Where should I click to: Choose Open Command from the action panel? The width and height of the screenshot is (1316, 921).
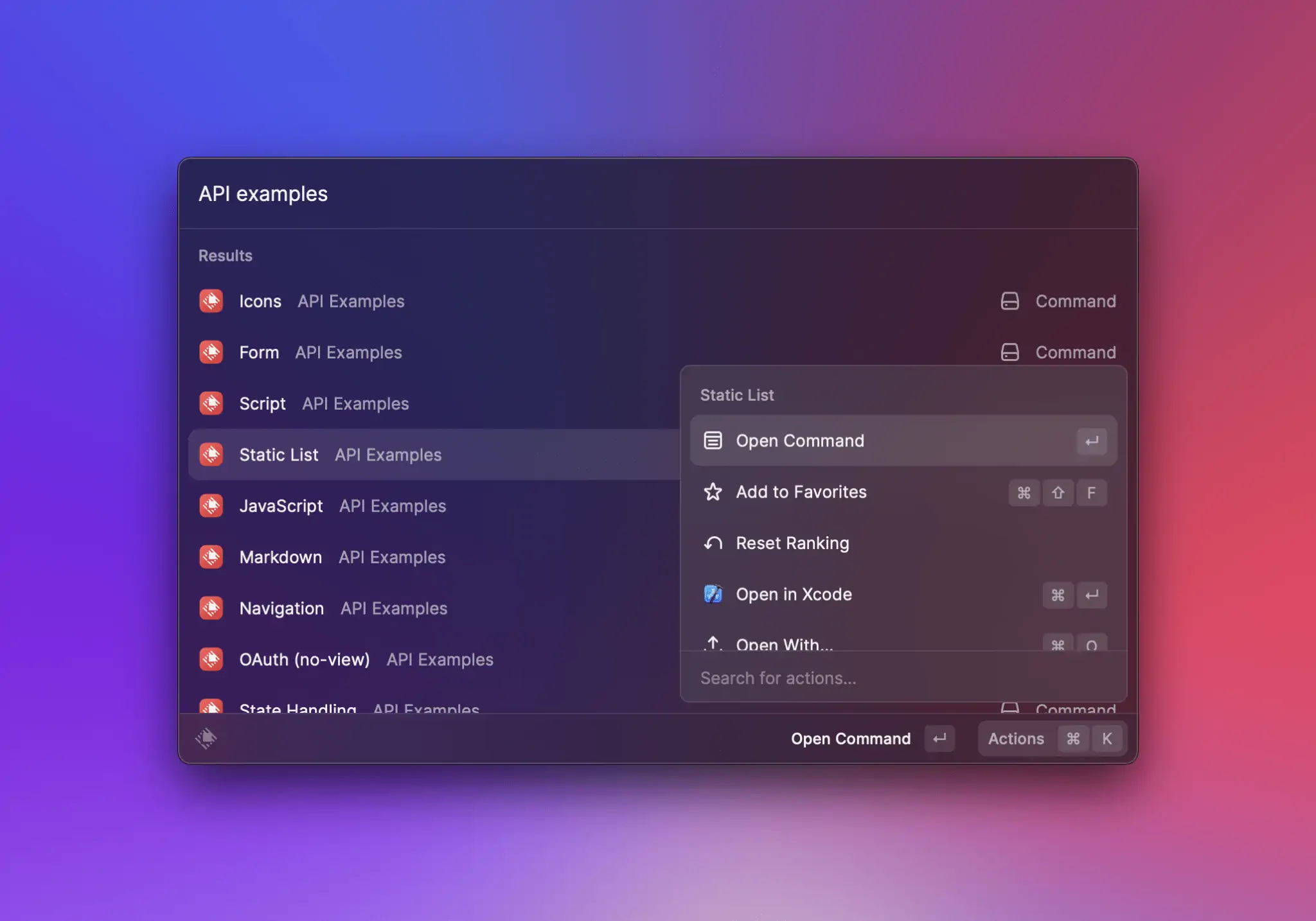point(799,441)
